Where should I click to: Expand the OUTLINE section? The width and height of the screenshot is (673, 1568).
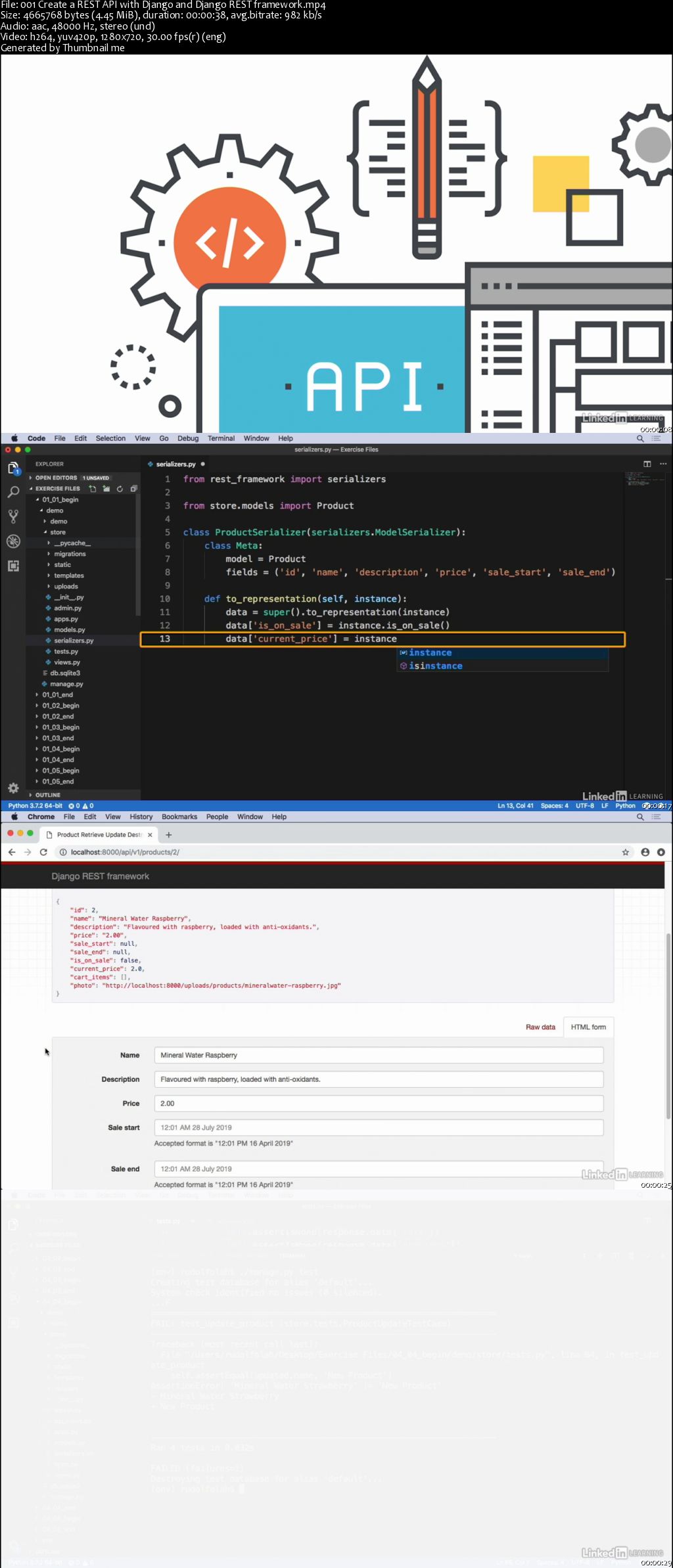tap(47, 795)
